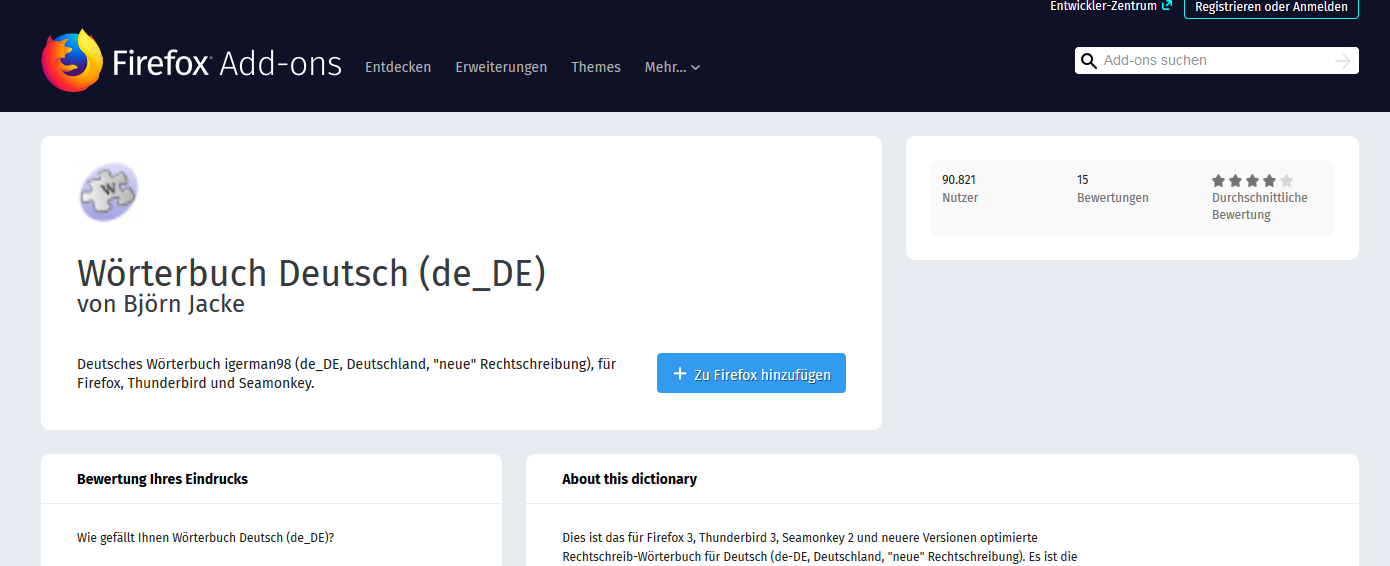1390x566 pixels.
Task: Click the 90.821 Nutzer statistic
Action: pos(960,188)
